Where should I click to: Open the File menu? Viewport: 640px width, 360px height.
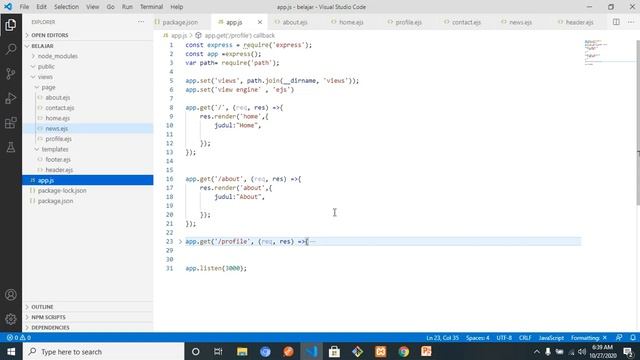(x=24, y=7)
